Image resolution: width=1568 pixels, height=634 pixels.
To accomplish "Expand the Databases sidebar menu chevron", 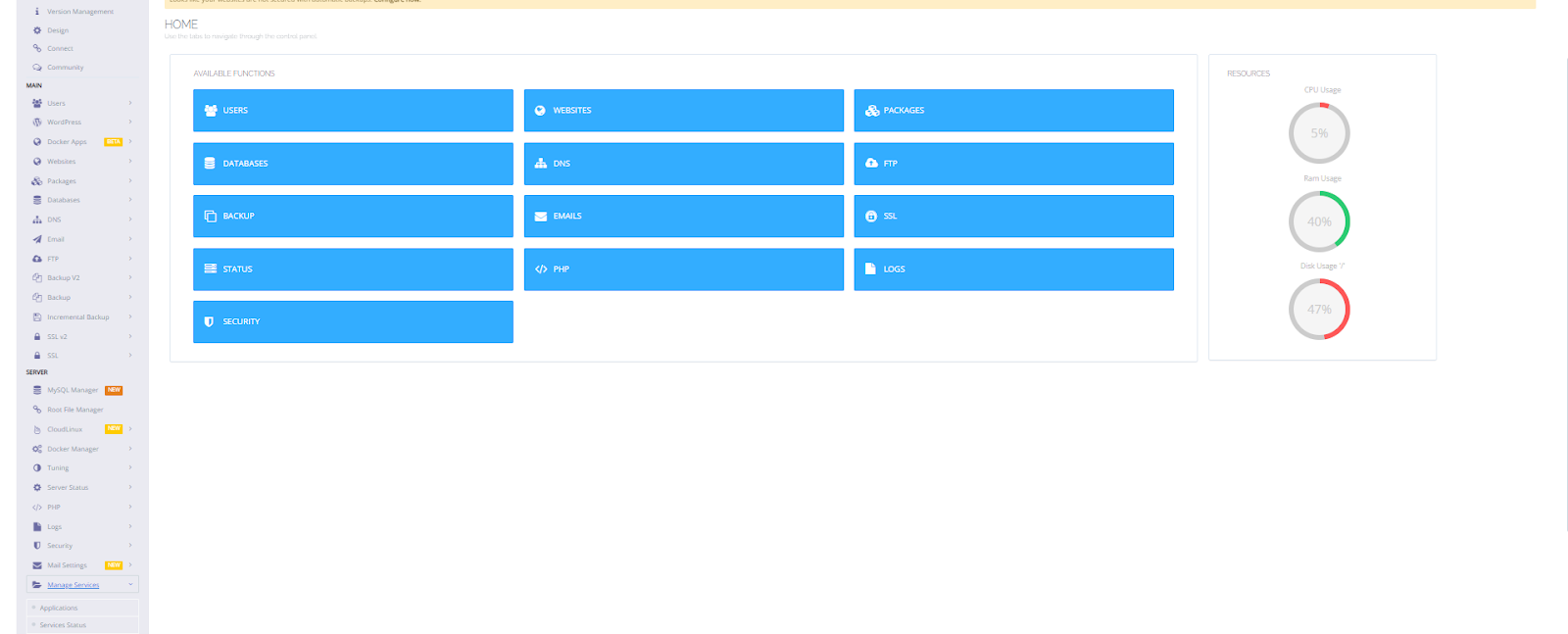I will [130, 200].
